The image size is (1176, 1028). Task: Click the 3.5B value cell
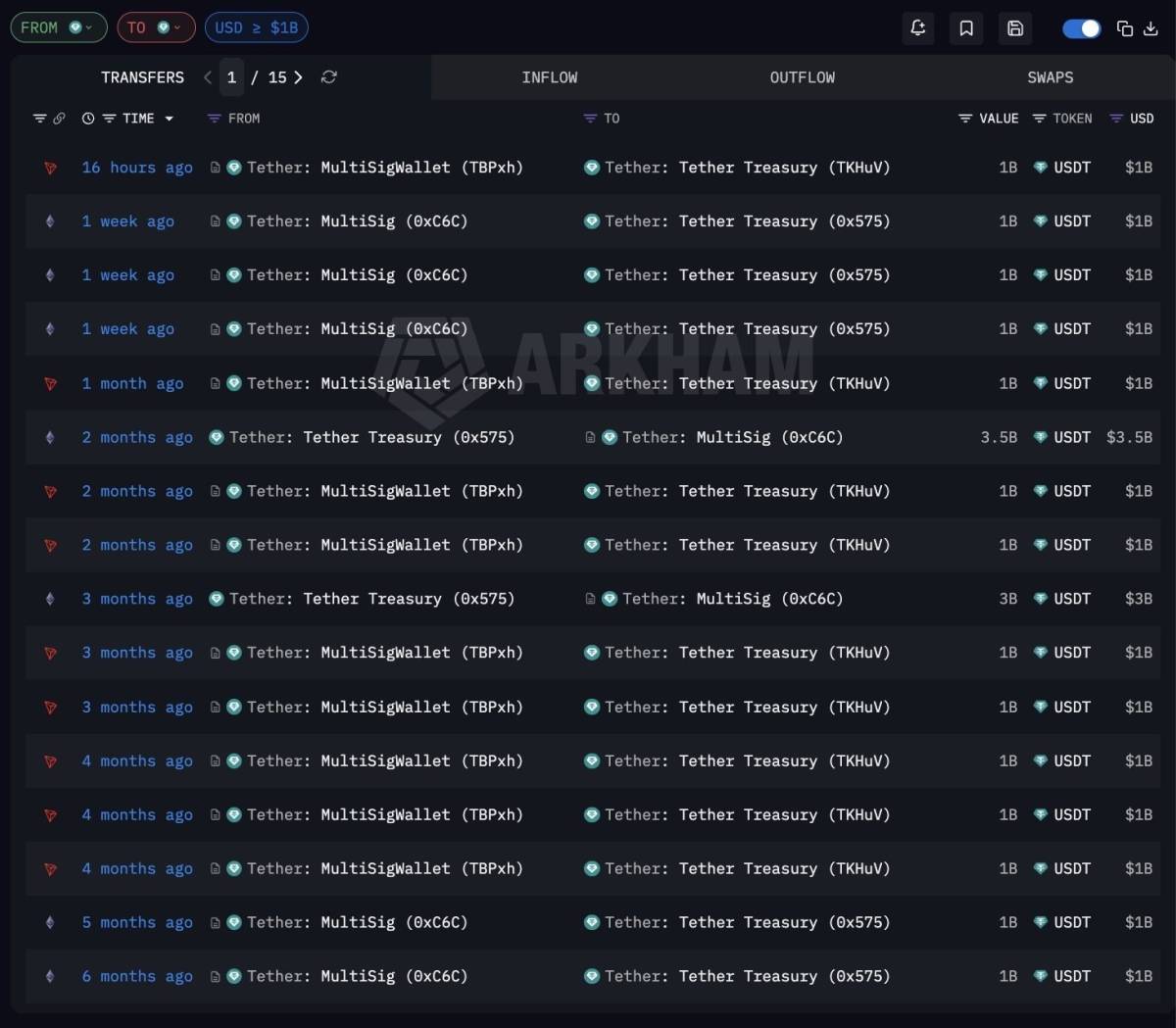click(999, 437)
